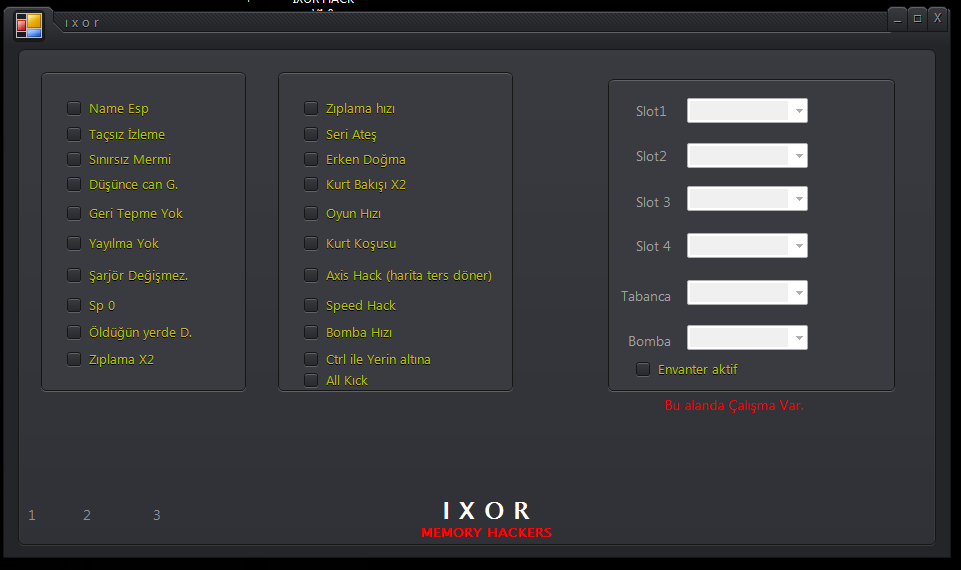Image resolution: width=961 pixels, height=570 pixels.
Task: Switch to page 2 tab
Action: pyautogui.click(x=87, y=515)
